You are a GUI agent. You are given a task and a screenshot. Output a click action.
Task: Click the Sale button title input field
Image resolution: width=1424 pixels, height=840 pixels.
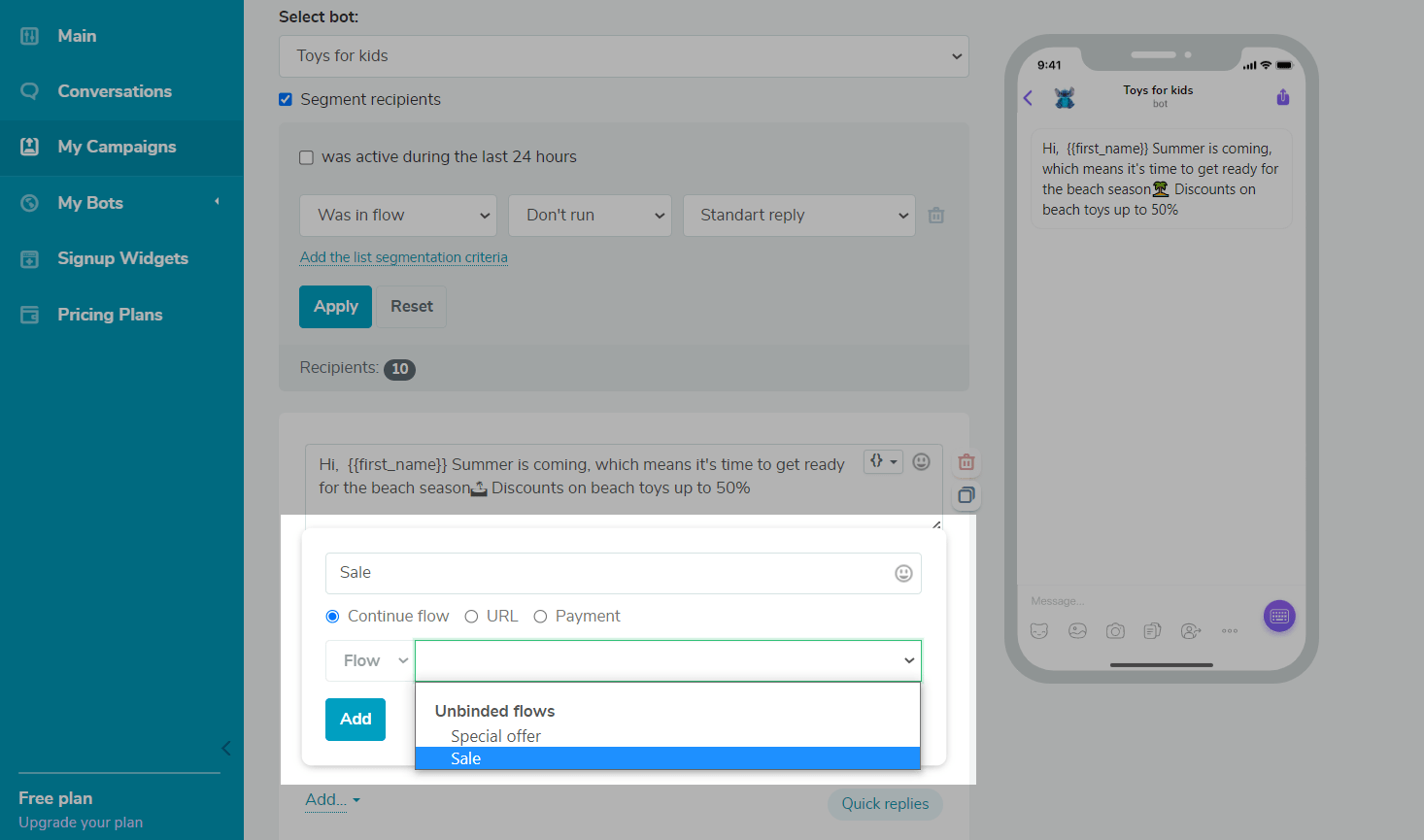[607, 573]
